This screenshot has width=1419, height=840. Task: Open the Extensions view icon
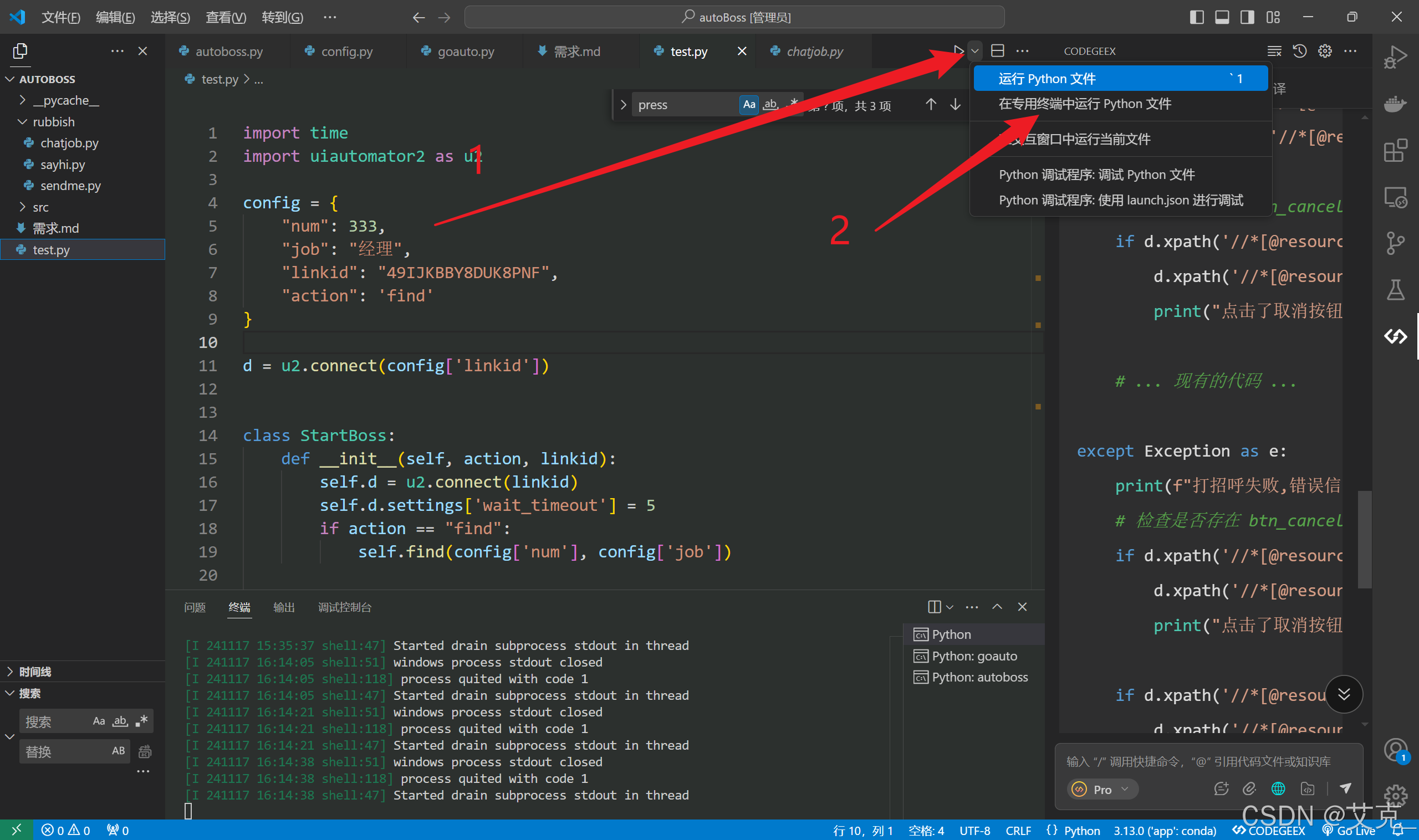coord(1395,151)
